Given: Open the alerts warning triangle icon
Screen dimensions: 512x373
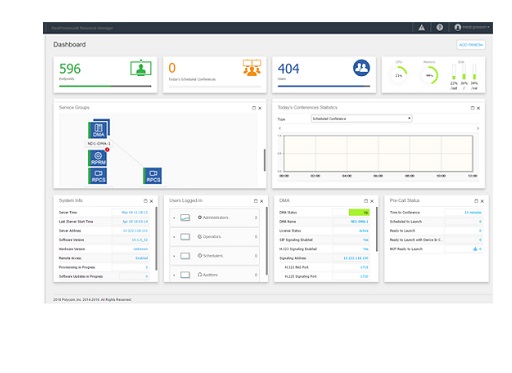Looking at the screenshot, I should (421, 28).
